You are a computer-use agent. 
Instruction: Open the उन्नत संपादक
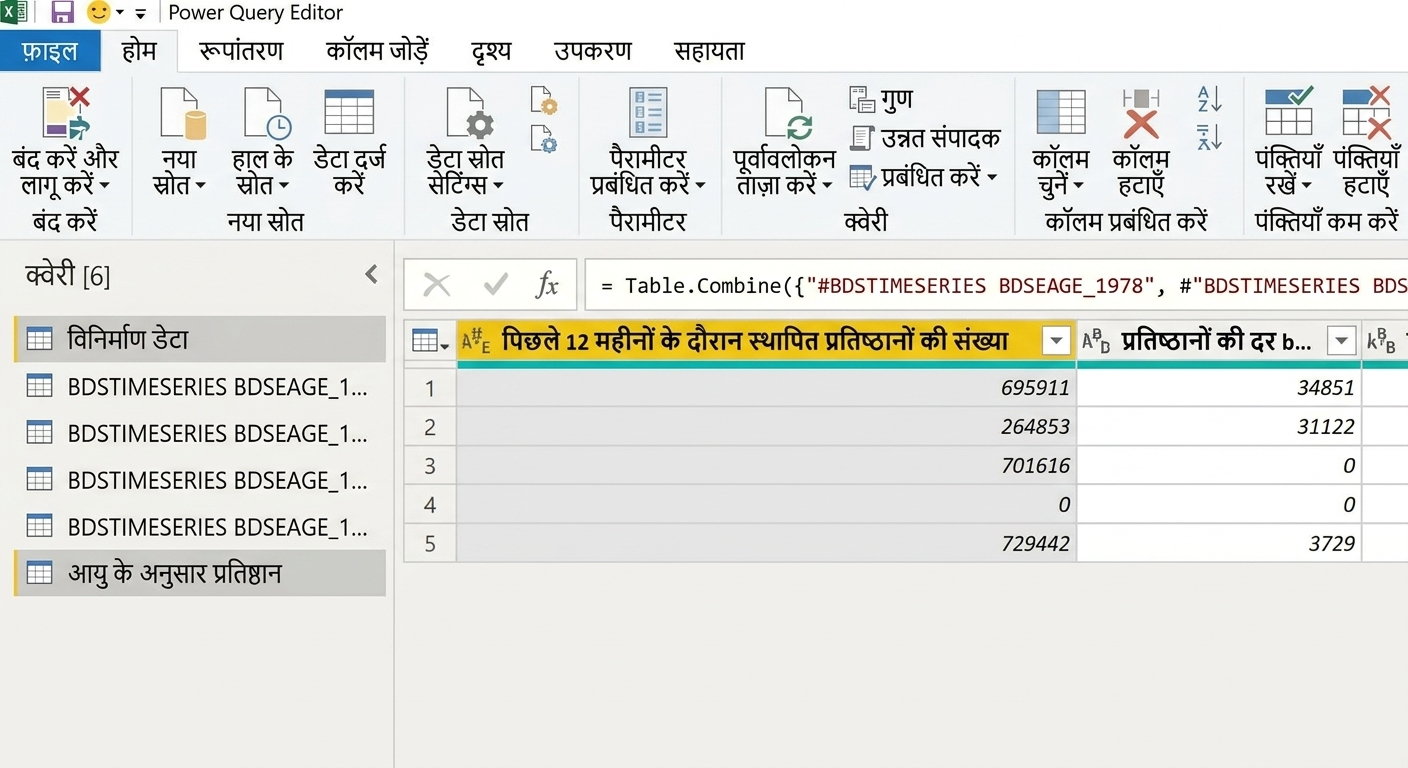(925, 138)
